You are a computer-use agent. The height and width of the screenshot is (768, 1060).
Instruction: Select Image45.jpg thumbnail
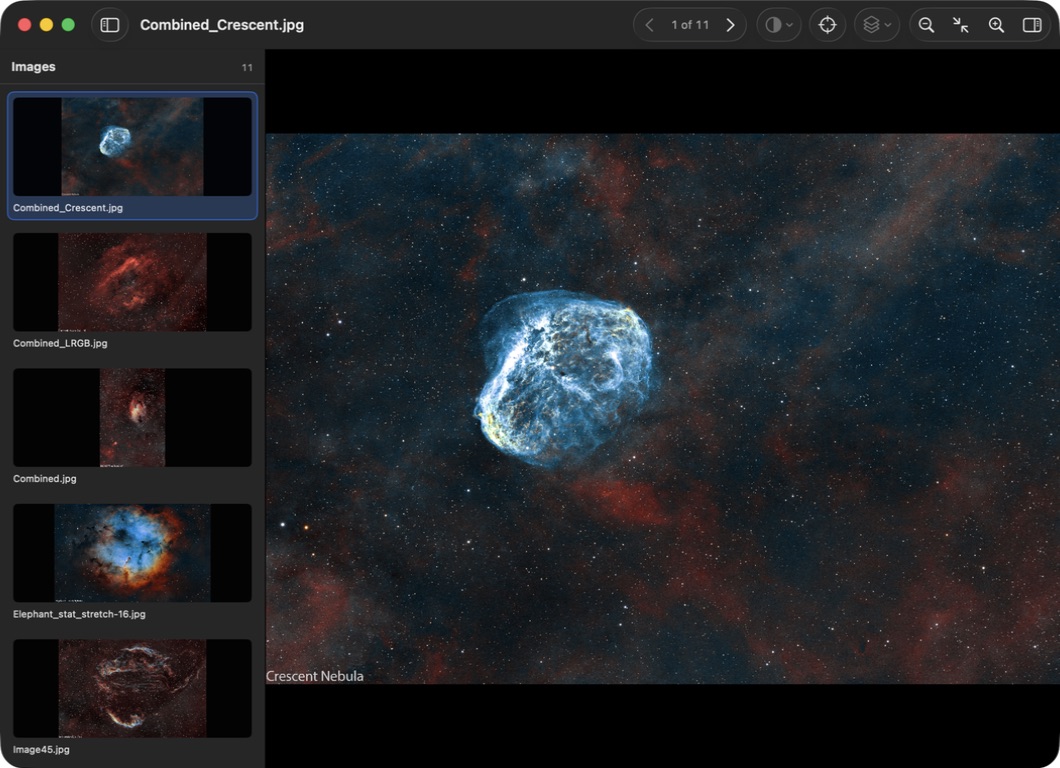point(132,688)
